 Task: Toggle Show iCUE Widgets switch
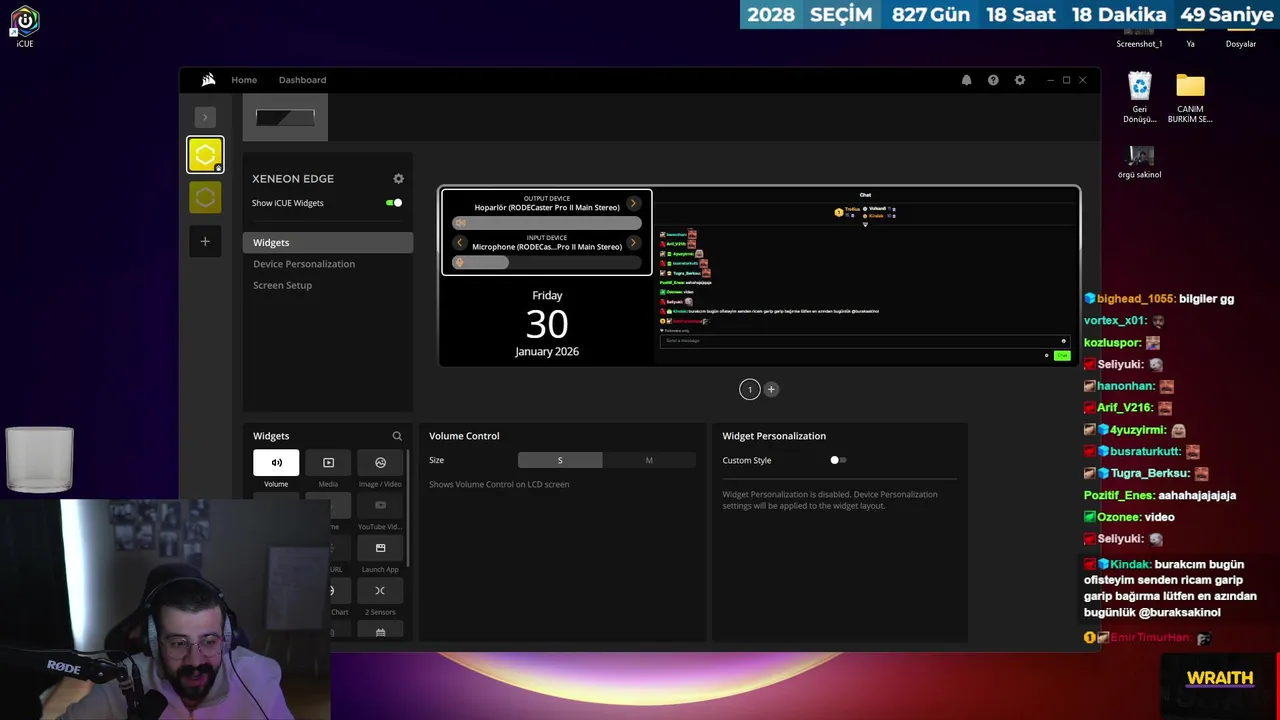pyautogui.click(x=394, y=203)
